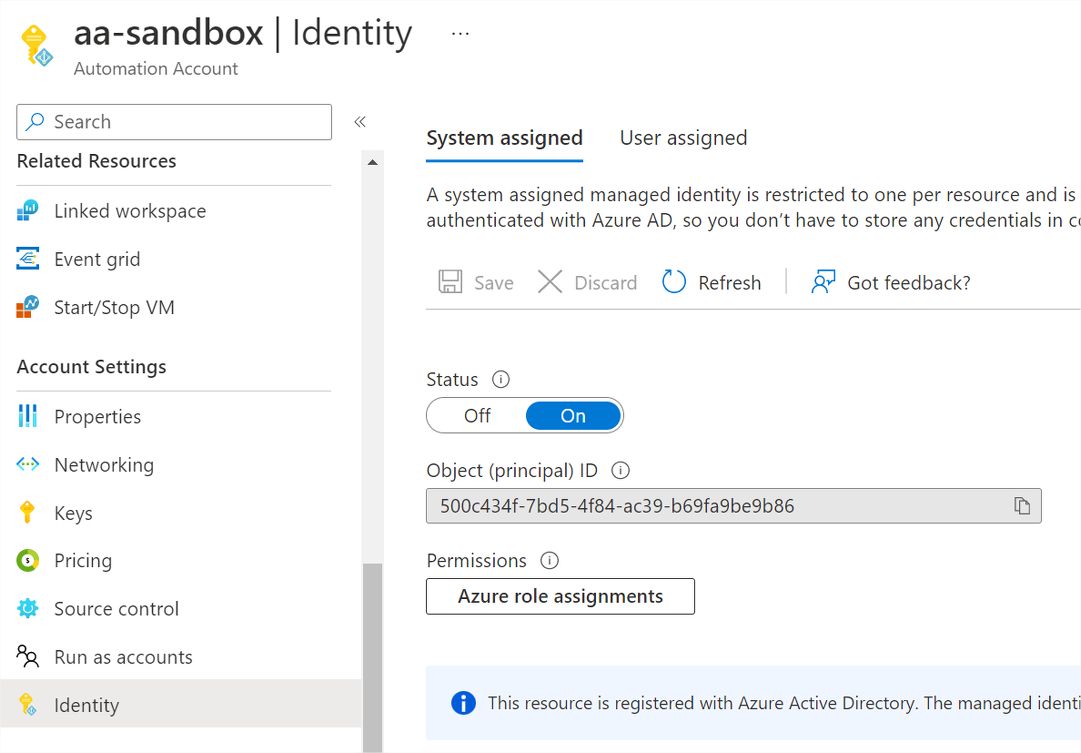Click the Linked workspace icon
The width and height of the screenshot is (1081, 753).
(x=28, y=211)
